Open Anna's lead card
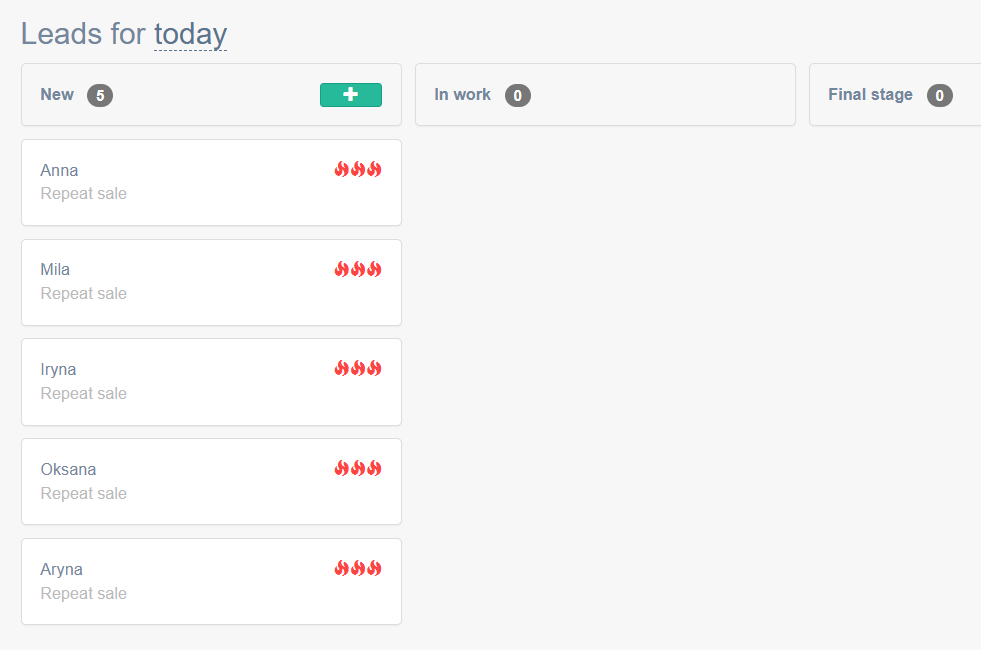The image size is (981, 650). tap(211, 183)
